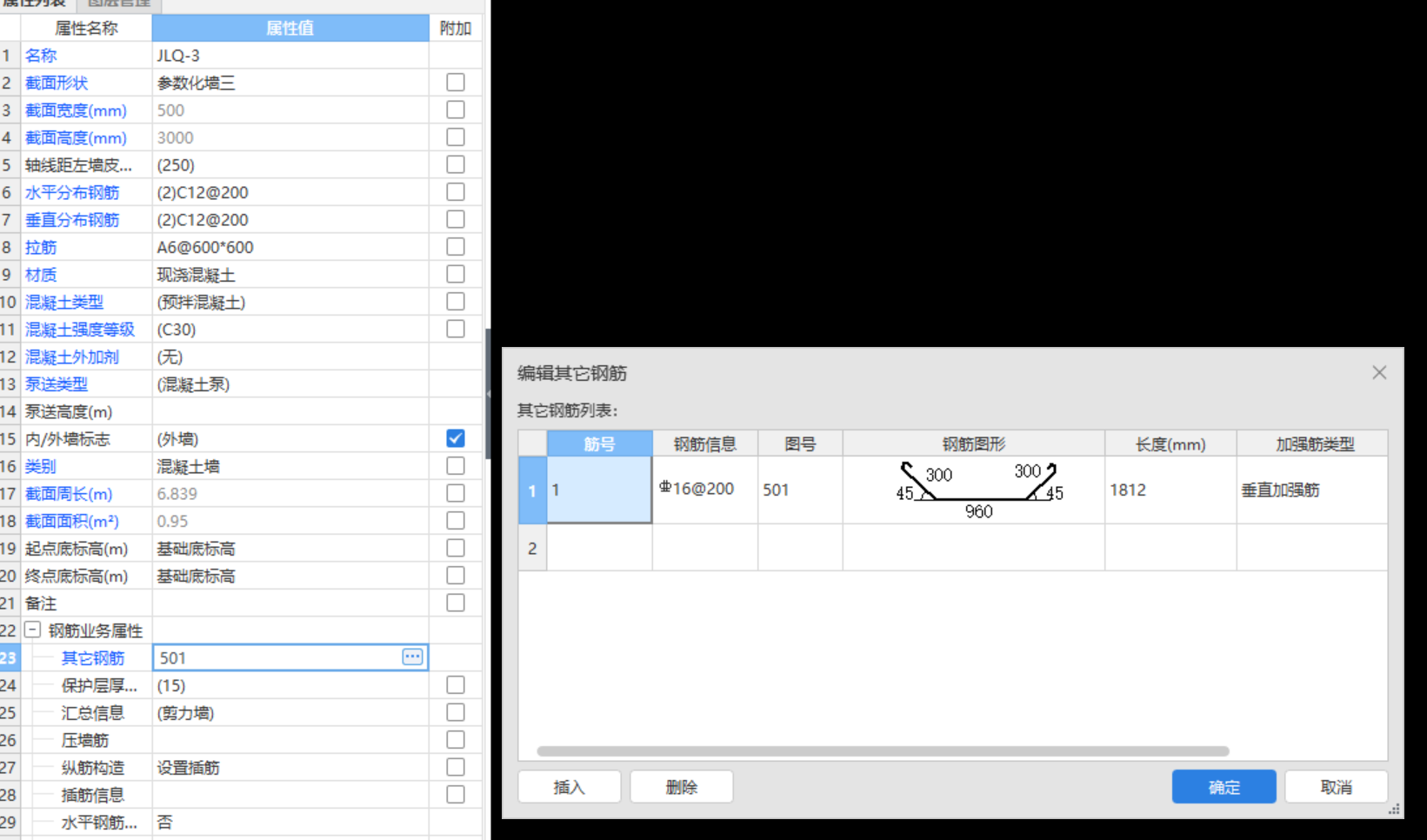Open the ellipsis button in 其它钢筋 field

tap(412, 657)
